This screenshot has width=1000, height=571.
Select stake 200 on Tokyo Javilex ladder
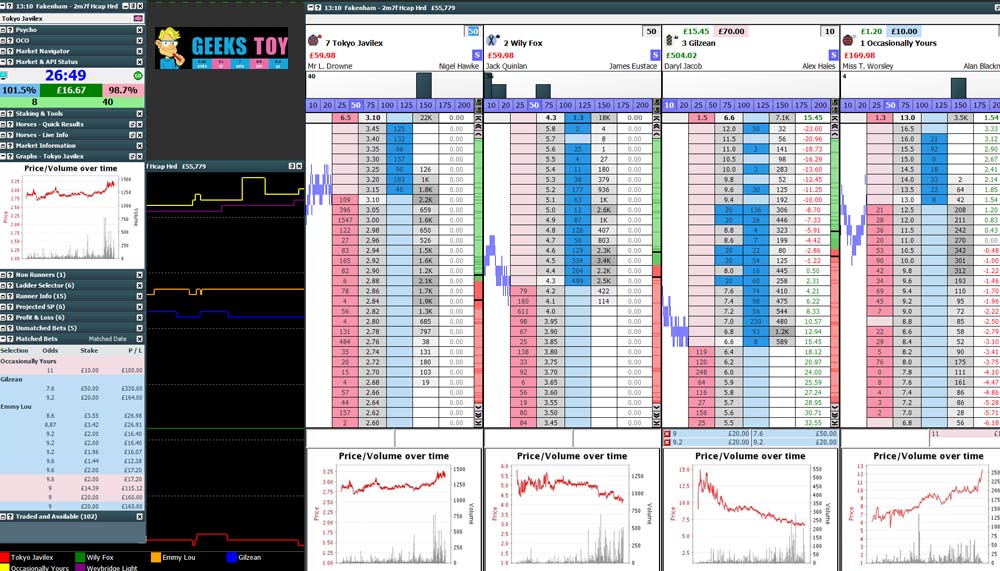point(464,105)
